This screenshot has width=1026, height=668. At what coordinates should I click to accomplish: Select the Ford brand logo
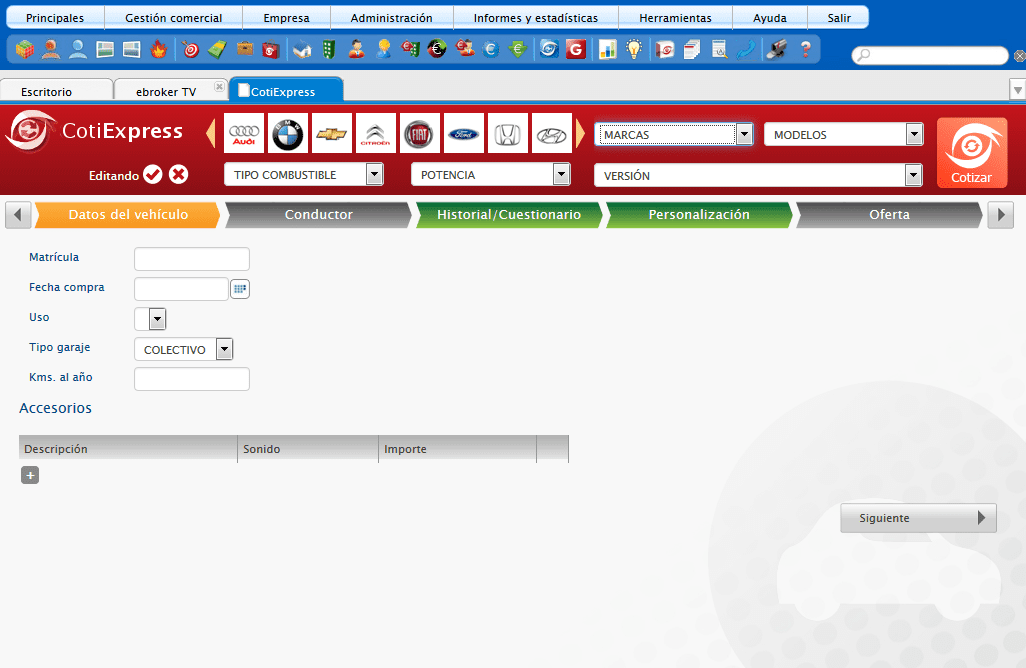pos(464,133)
